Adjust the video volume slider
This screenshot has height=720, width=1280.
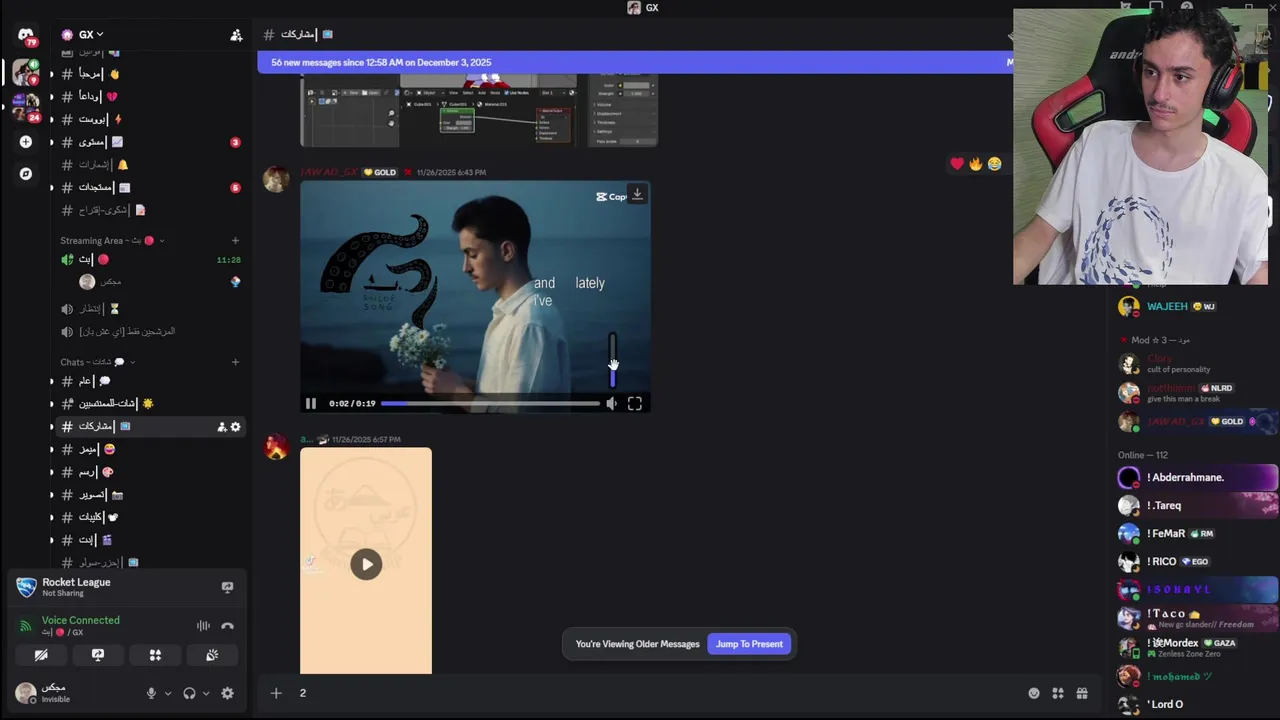(x=613, y=360)
